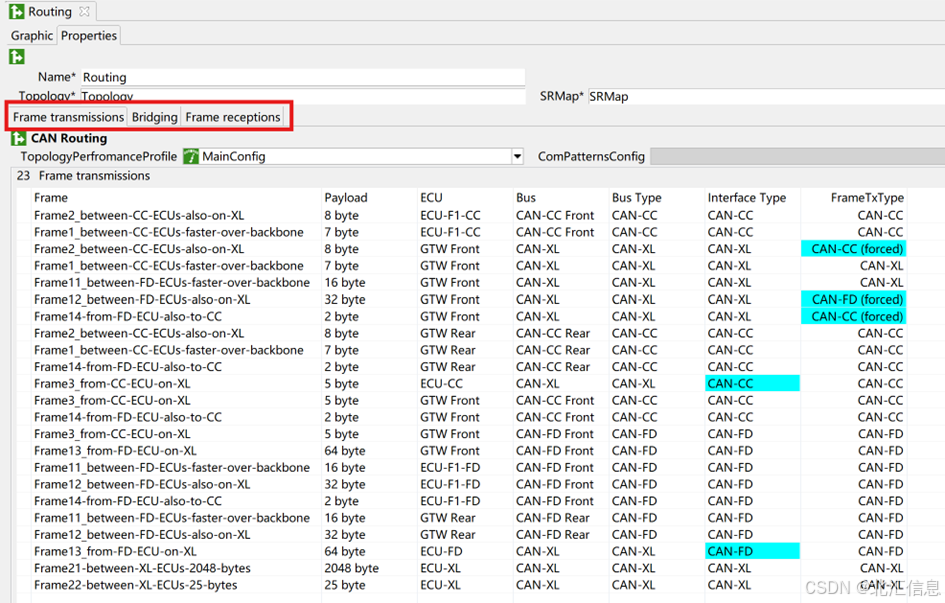Select highlighted CAN-FD Interface Type cell
945x603 pixels.
click(752, 551)
